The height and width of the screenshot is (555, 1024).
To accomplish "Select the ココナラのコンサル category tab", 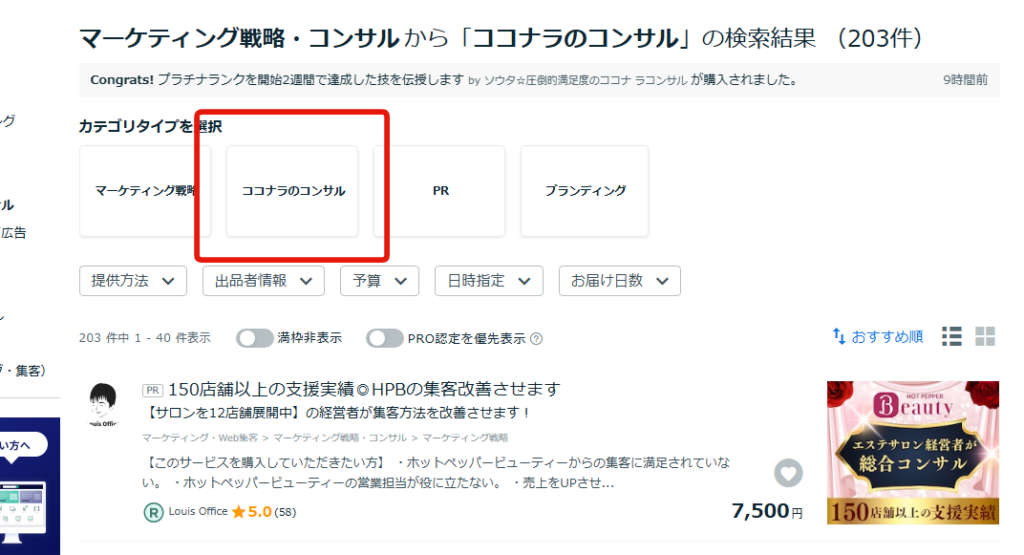I will 293,191.
